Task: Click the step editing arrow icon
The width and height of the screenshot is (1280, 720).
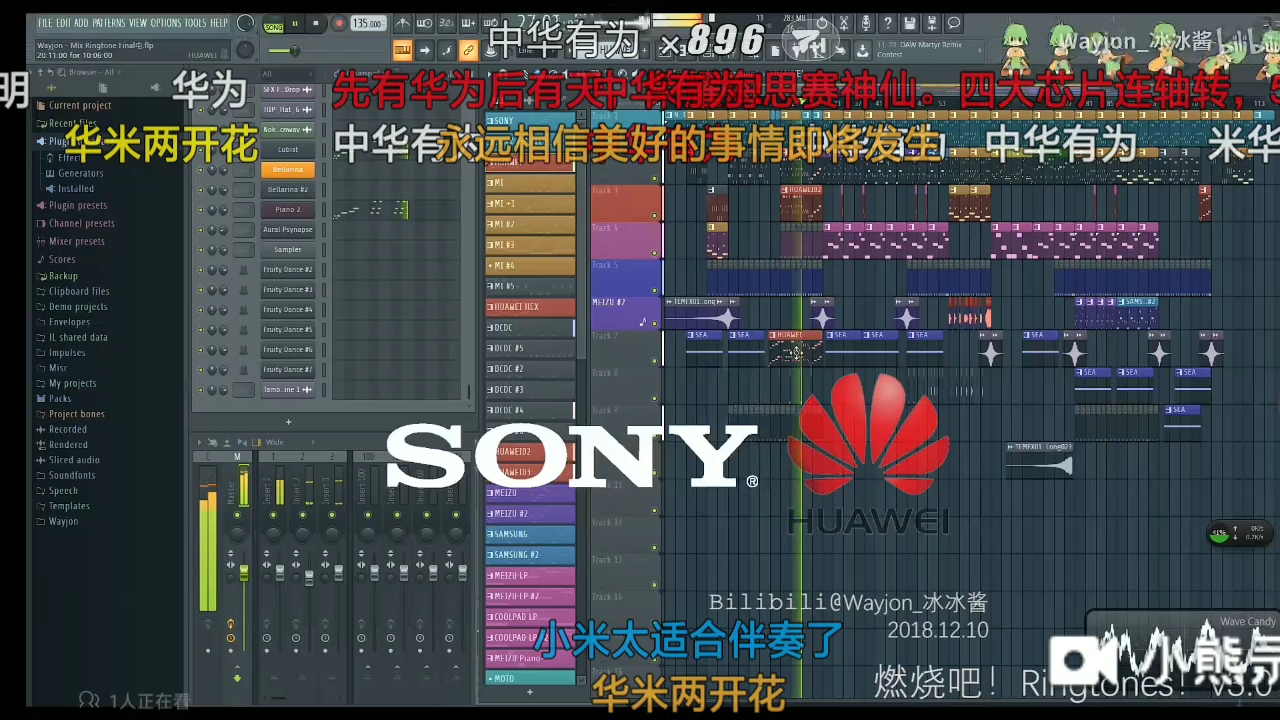Action: 425,49
